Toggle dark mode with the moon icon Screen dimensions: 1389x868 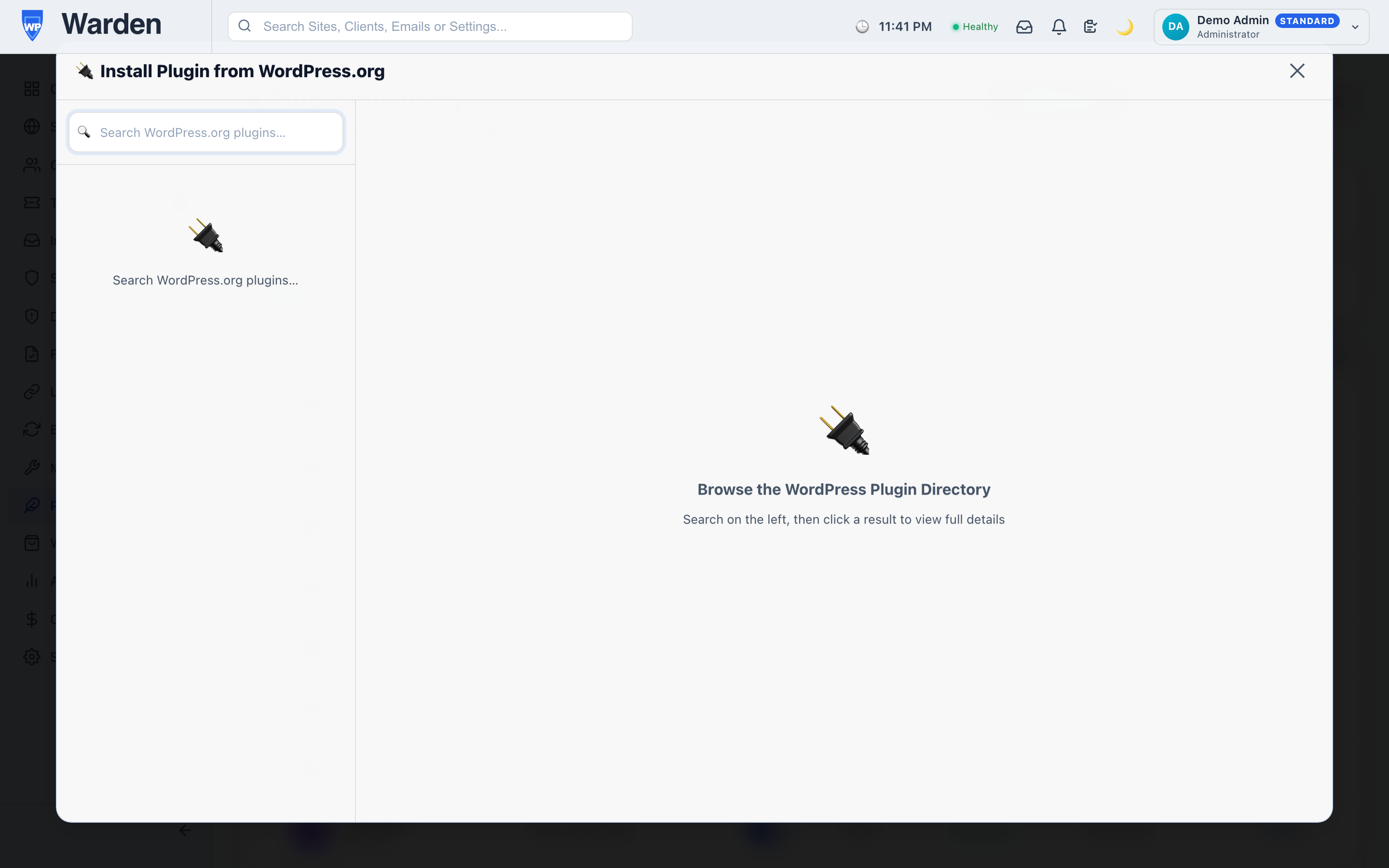(1125, 27)
